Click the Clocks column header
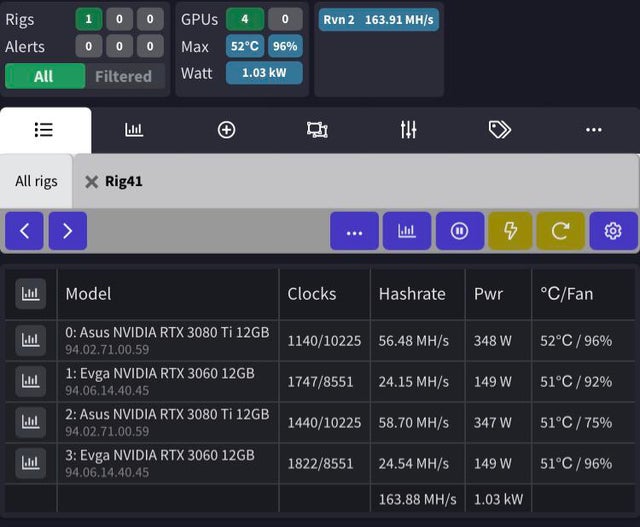The image size is (640, 527). (x=312, y=294)
